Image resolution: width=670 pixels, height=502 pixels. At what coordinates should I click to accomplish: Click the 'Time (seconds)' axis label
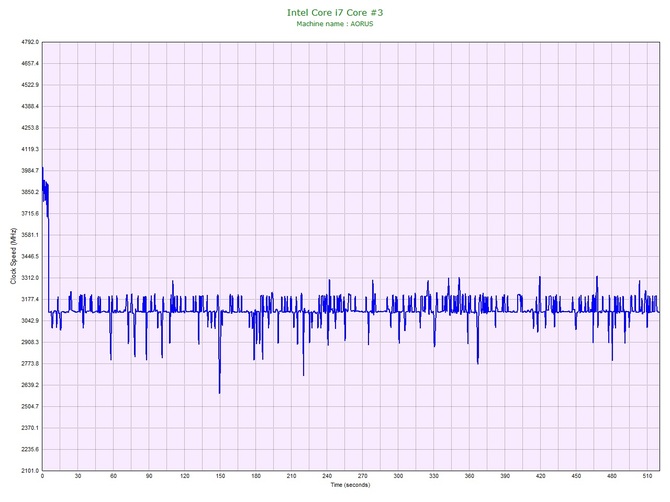(350, 485)
